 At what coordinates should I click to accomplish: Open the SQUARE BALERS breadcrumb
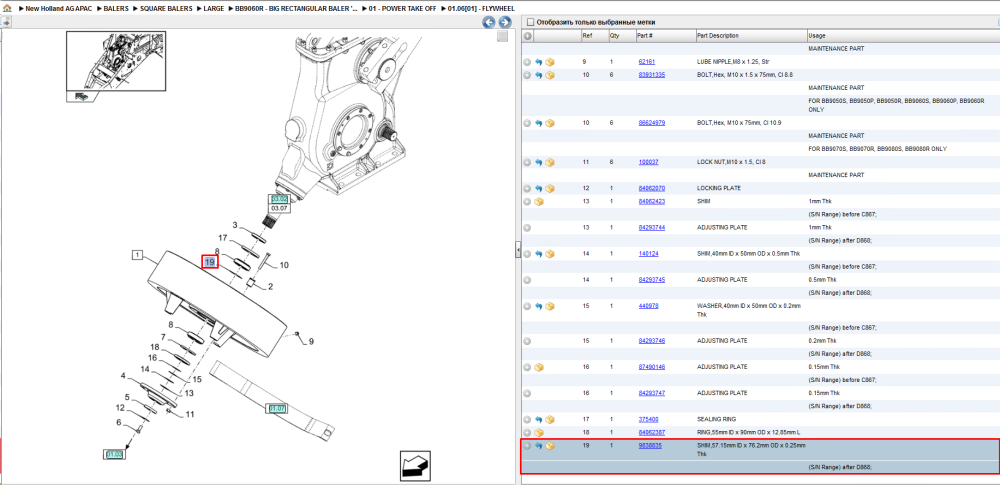click(166, 10)
